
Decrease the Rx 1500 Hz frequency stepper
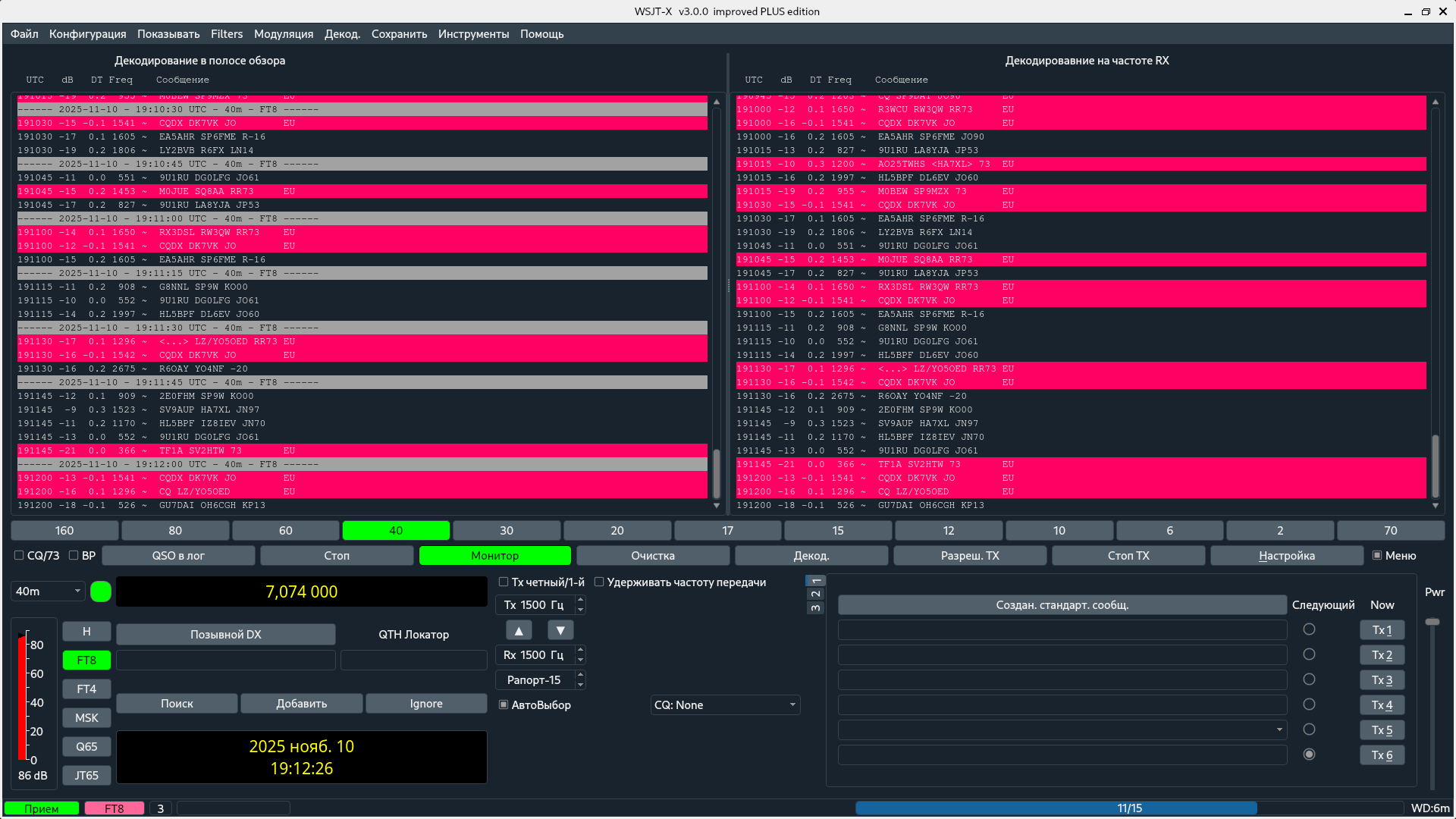click(581, 660)
